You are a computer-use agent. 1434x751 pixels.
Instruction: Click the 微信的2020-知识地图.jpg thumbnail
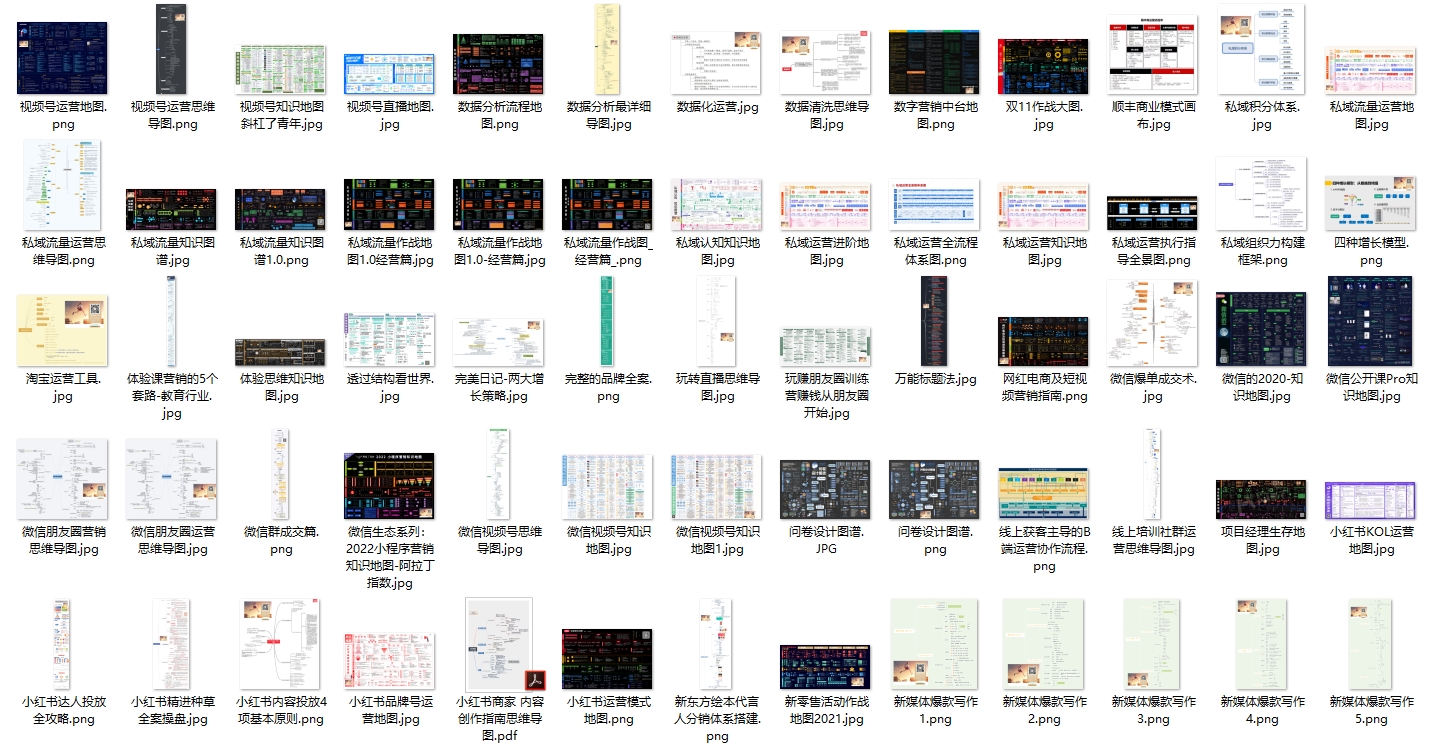coord(1261,329)
